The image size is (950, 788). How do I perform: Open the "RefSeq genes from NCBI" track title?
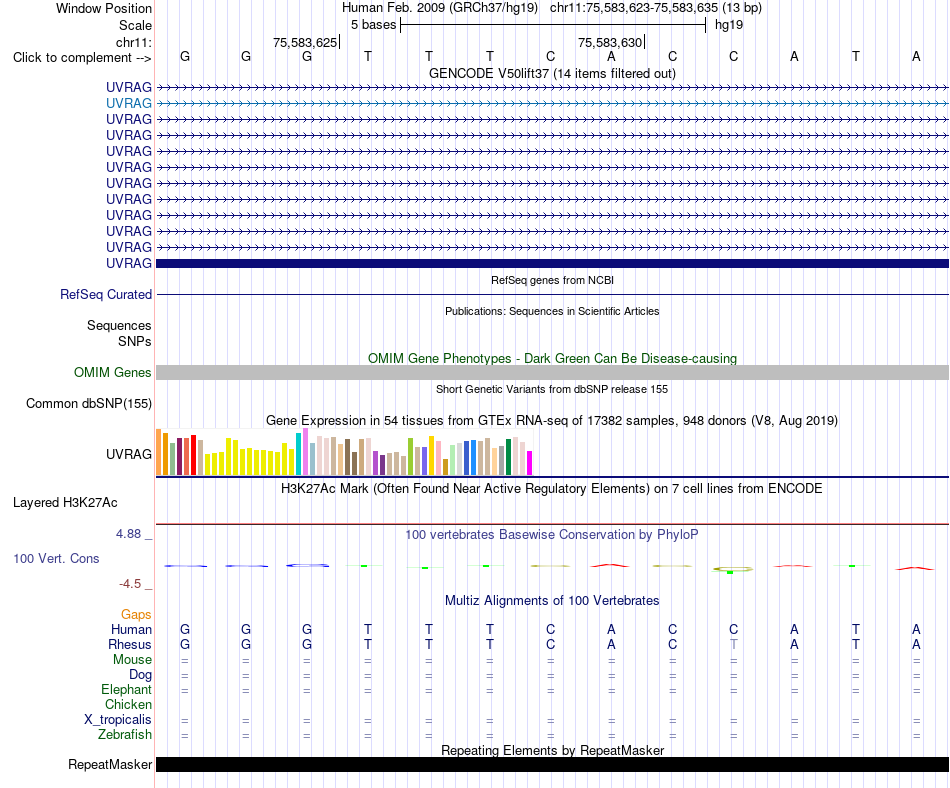pos(552,280)
